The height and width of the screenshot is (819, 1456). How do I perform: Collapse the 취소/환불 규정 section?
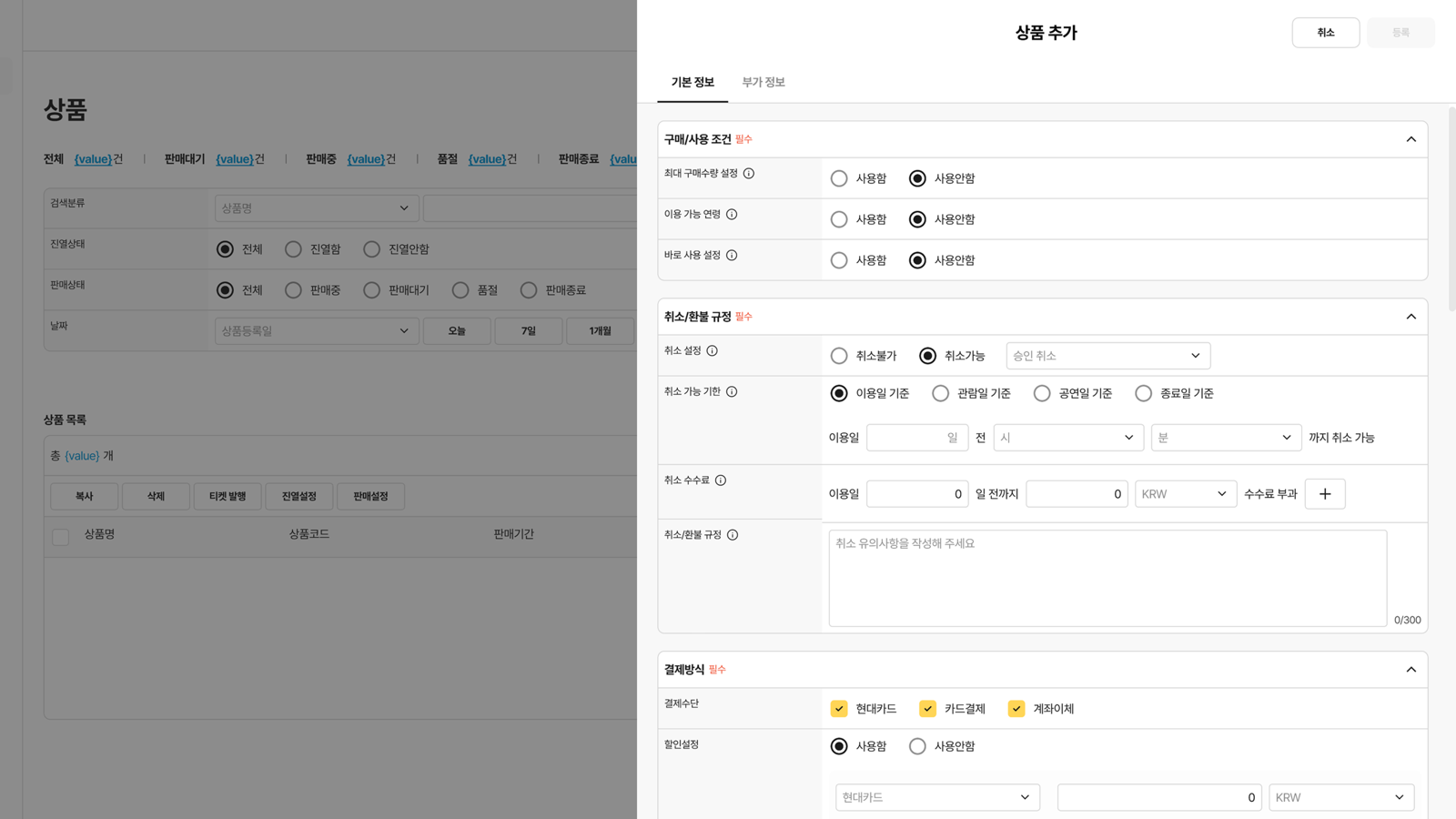click(1411, 317)
